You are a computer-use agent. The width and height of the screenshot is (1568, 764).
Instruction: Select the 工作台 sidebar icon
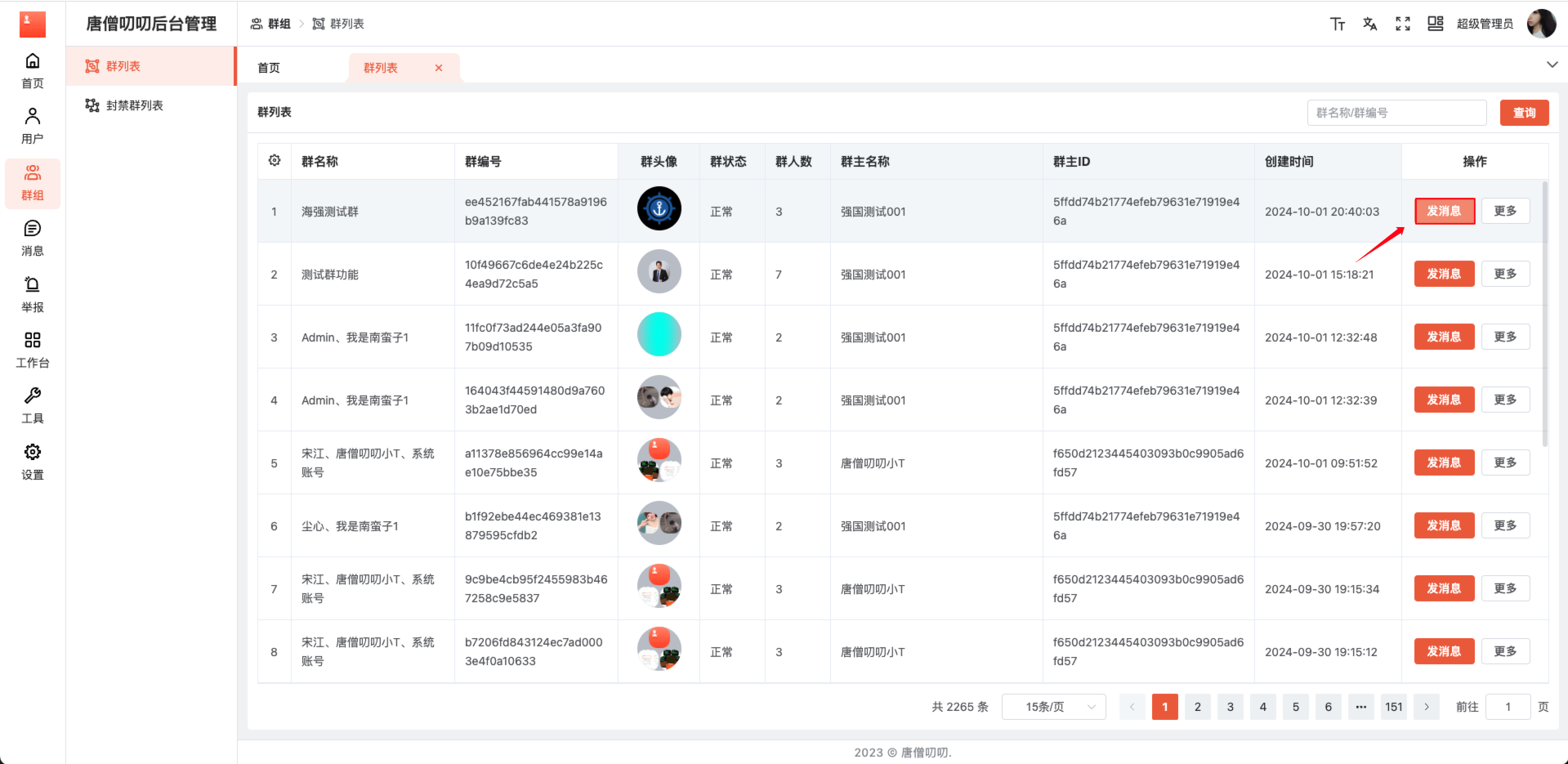coord(32,350)
